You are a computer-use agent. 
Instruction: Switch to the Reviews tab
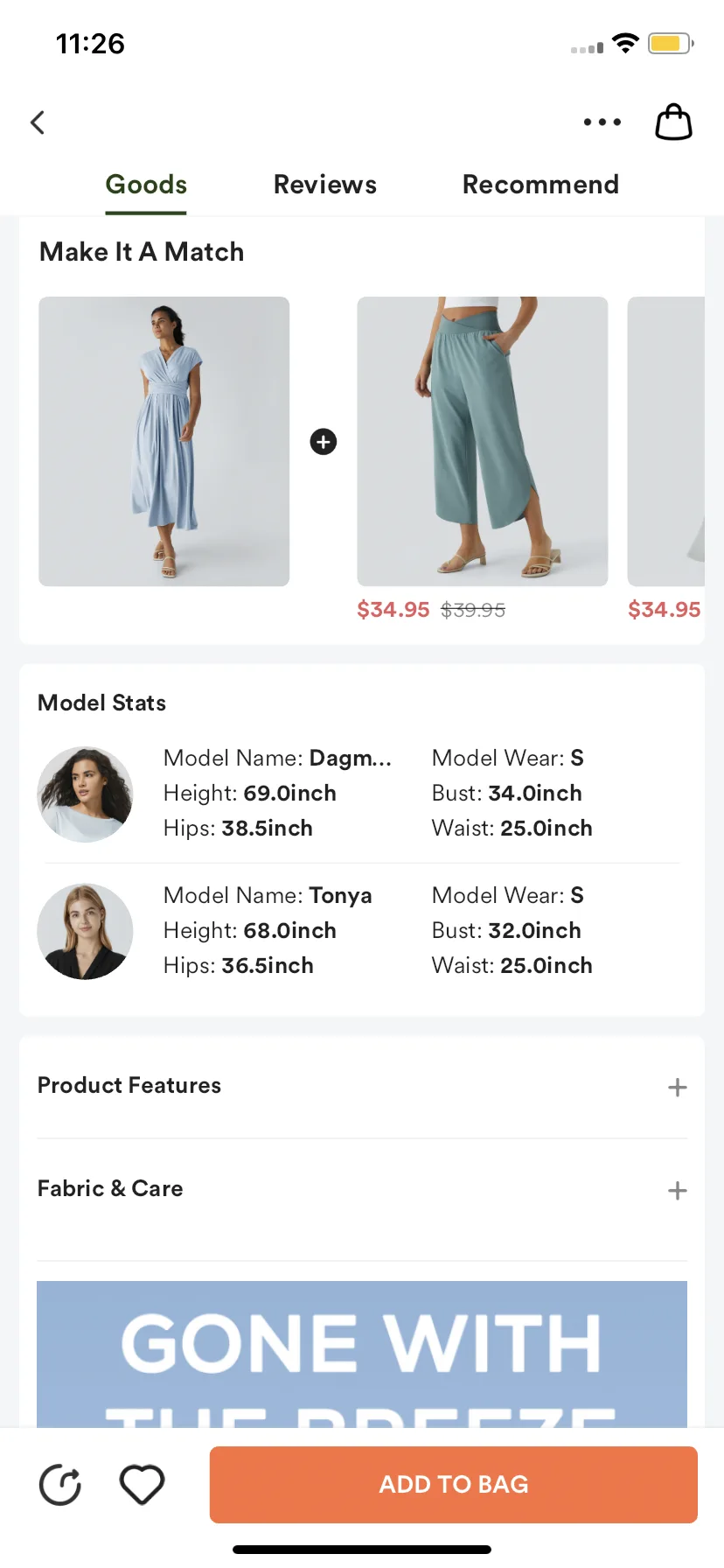point(325,185)
